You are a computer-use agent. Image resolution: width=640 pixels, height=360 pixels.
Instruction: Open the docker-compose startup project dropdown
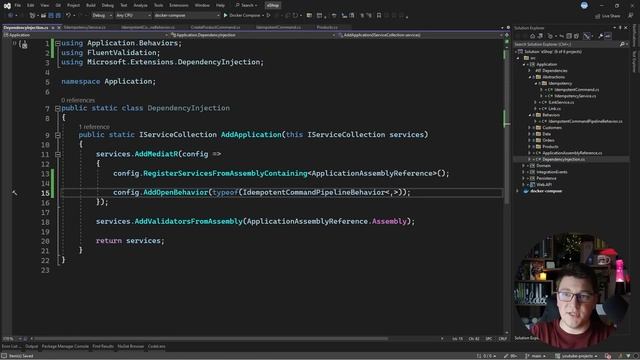click(187, 16)
